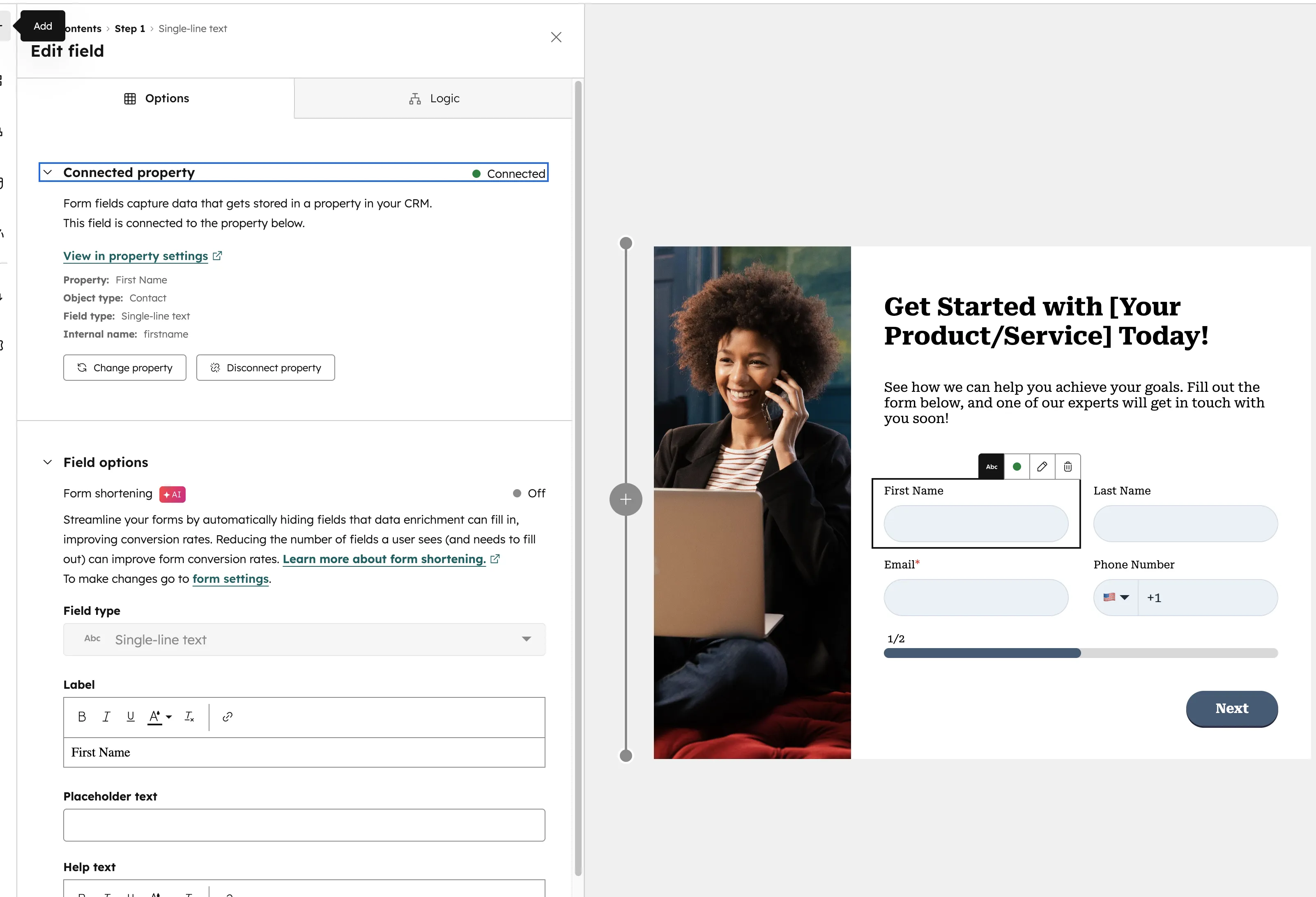
Task: Insert a hyperlink in the label editor
Action: (x=228, y=716)
